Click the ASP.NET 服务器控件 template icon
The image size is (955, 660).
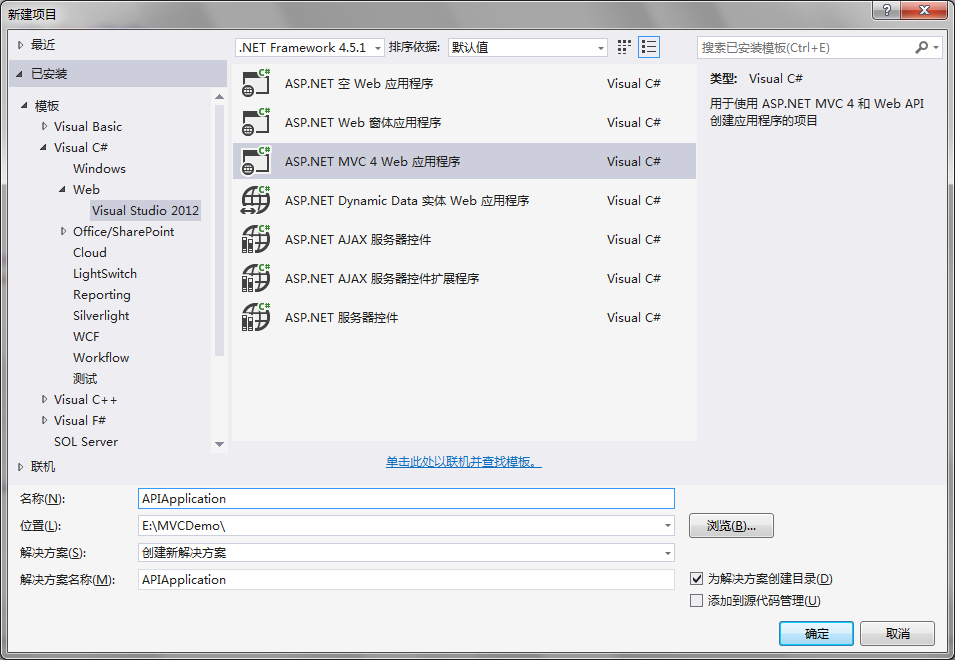click(x=256, y=317)
